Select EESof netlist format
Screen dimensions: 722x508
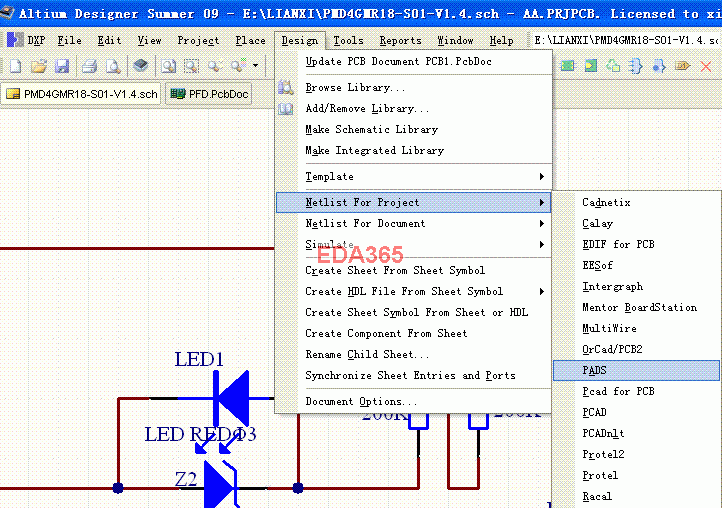(636, 265)
